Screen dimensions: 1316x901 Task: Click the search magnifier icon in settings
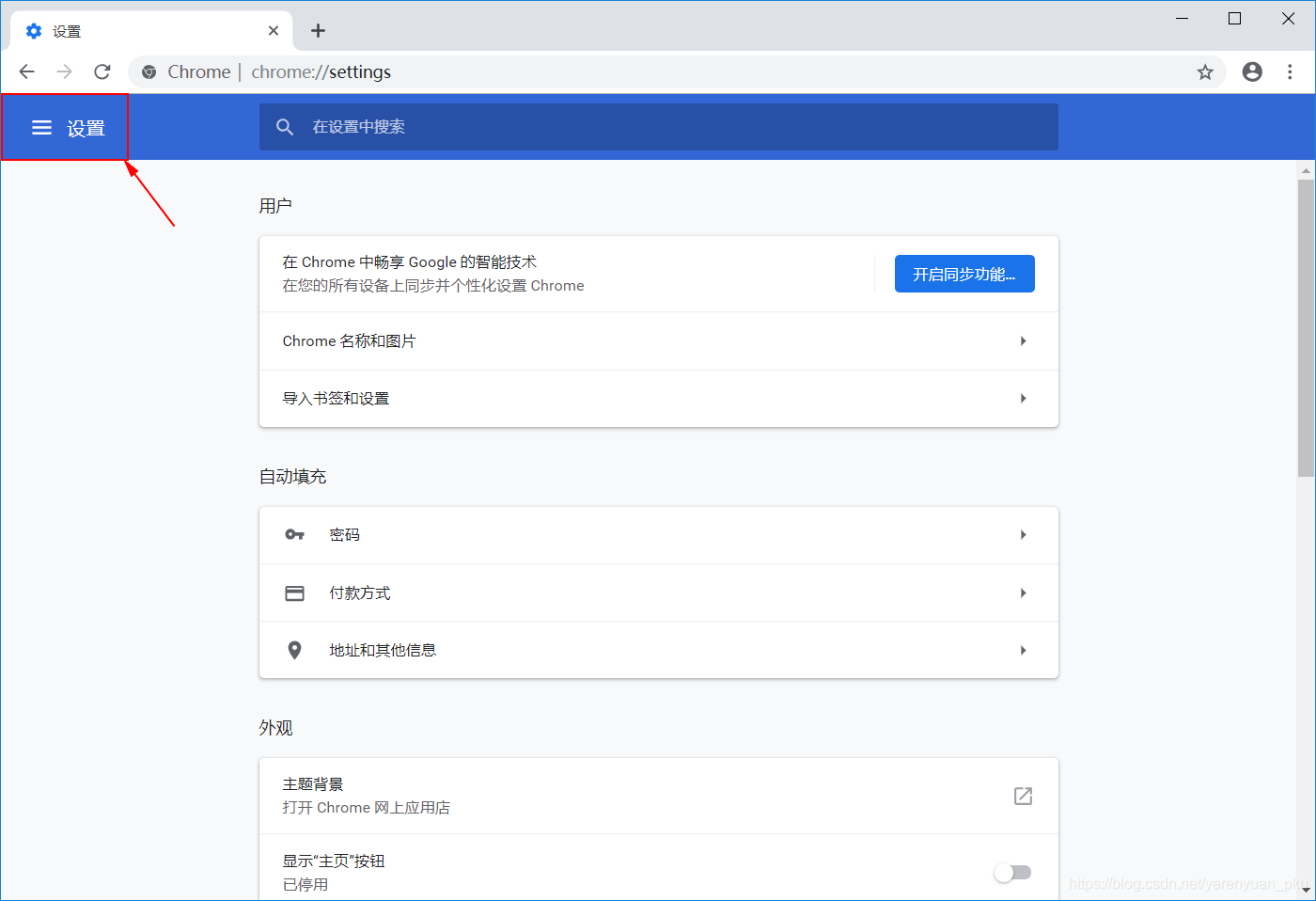285,127
